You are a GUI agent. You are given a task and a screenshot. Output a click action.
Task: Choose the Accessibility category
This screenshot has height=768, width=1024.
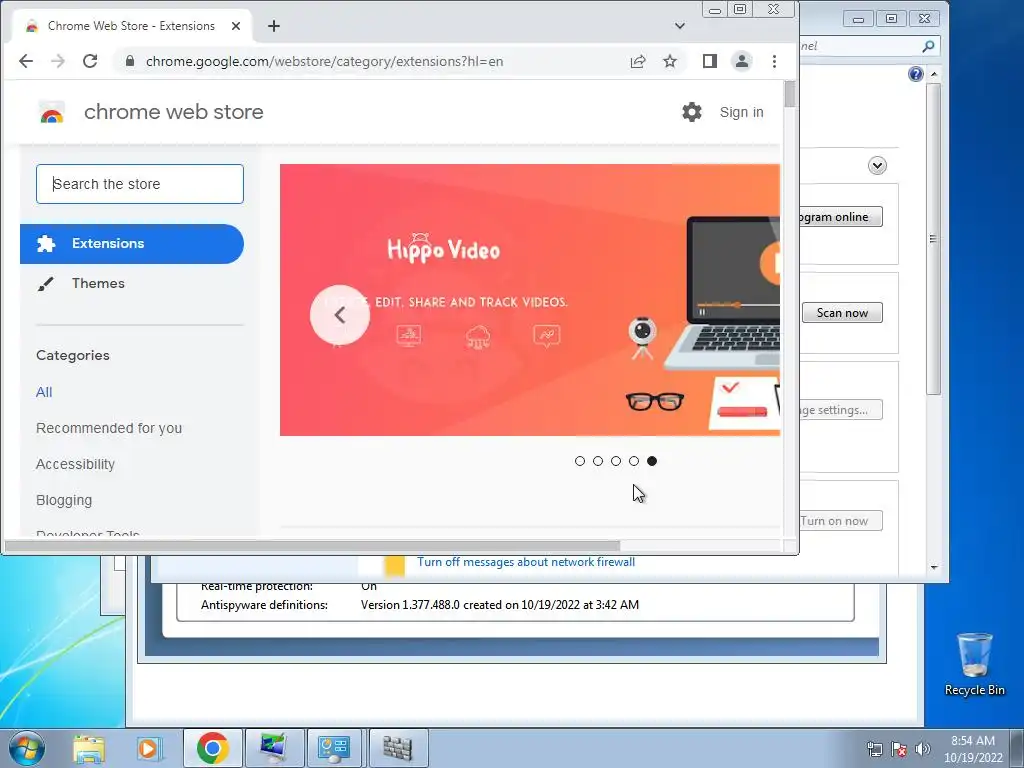[x=75, y=464]
